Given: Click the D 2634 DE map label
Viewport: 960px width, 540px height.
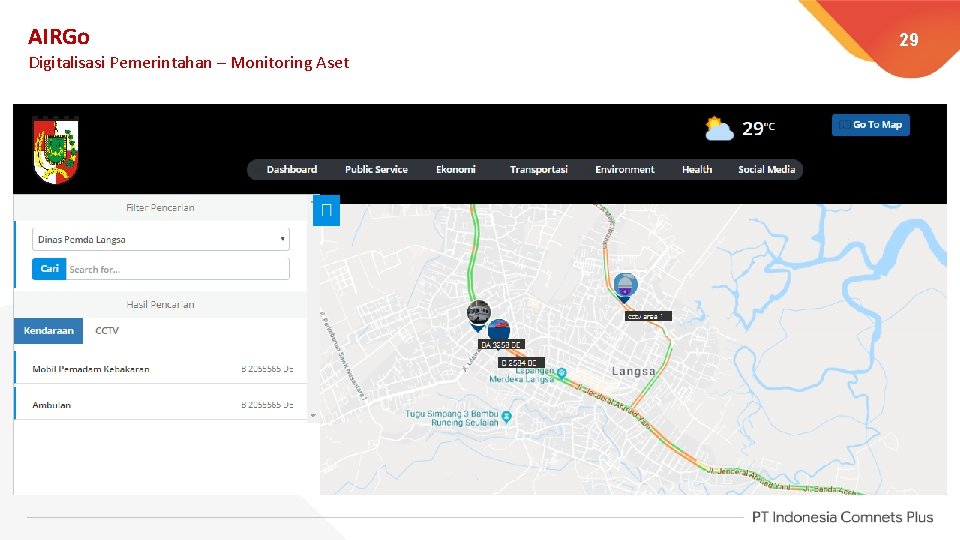Looking at the screenshot, I should pyautogui.click(x=520, y=363).
